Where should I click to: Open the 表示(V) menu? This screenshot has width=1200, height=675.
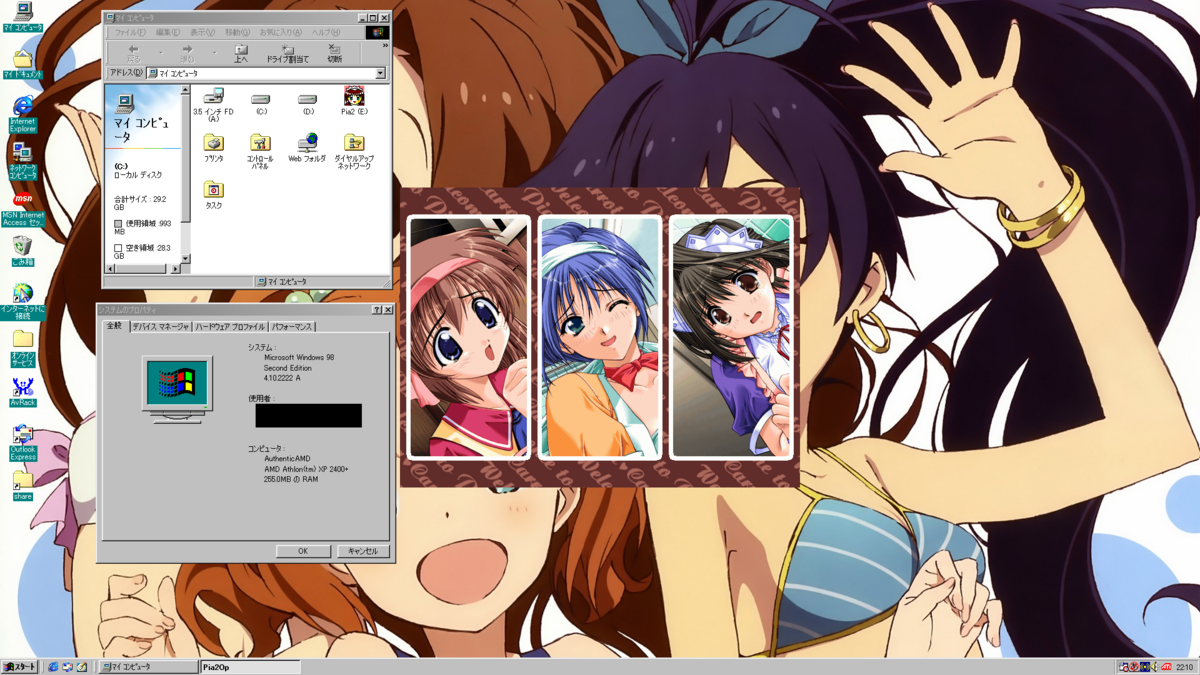tap(201, 32)
